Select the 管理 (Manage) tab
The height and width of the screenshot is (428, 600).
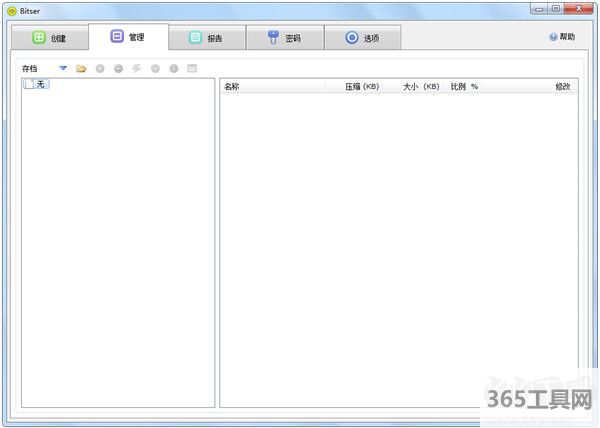pos(127,37)
